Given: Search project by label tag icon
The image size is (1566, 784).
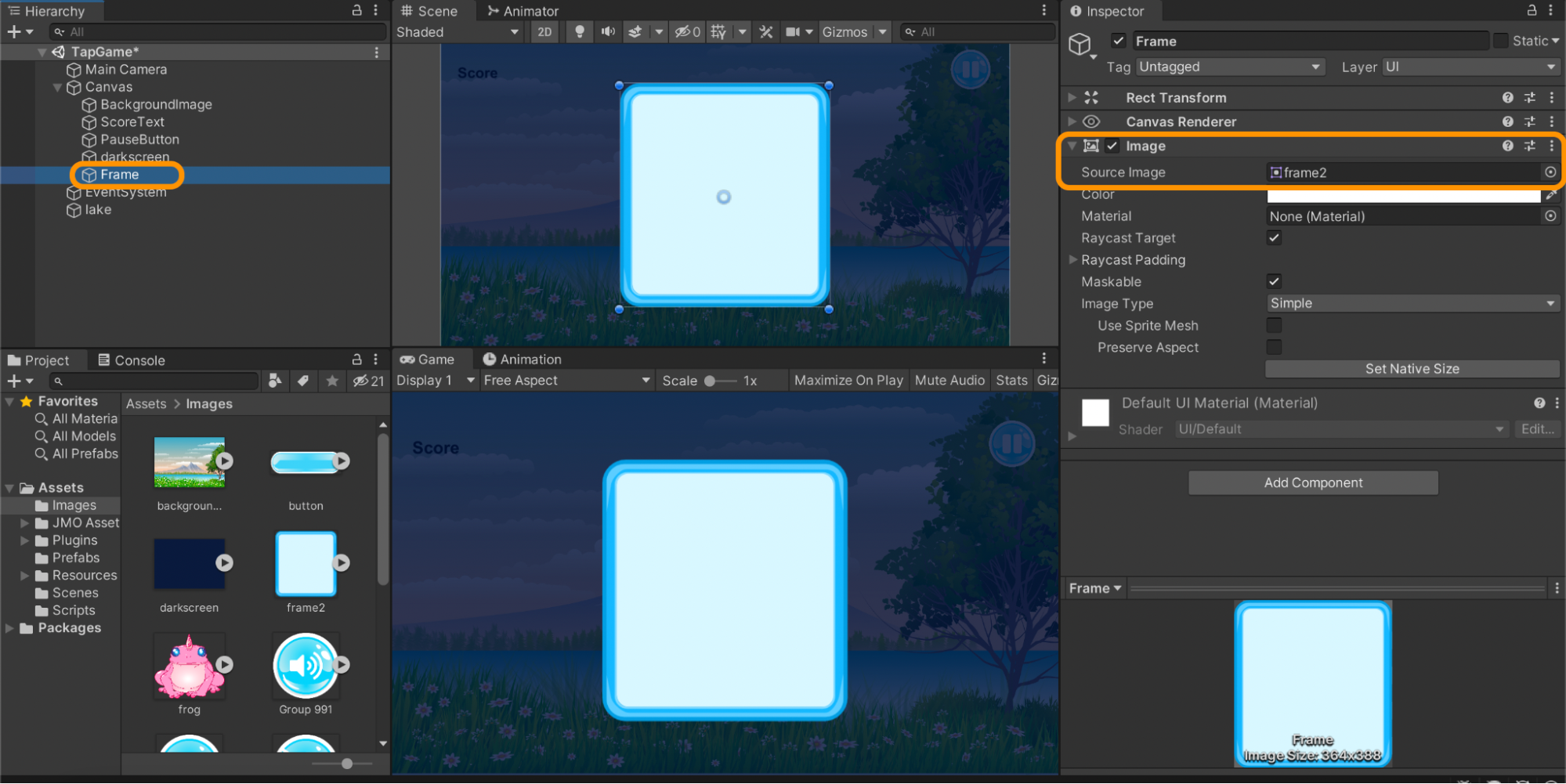Looking at the screenshot, I should tap(303, 381).
